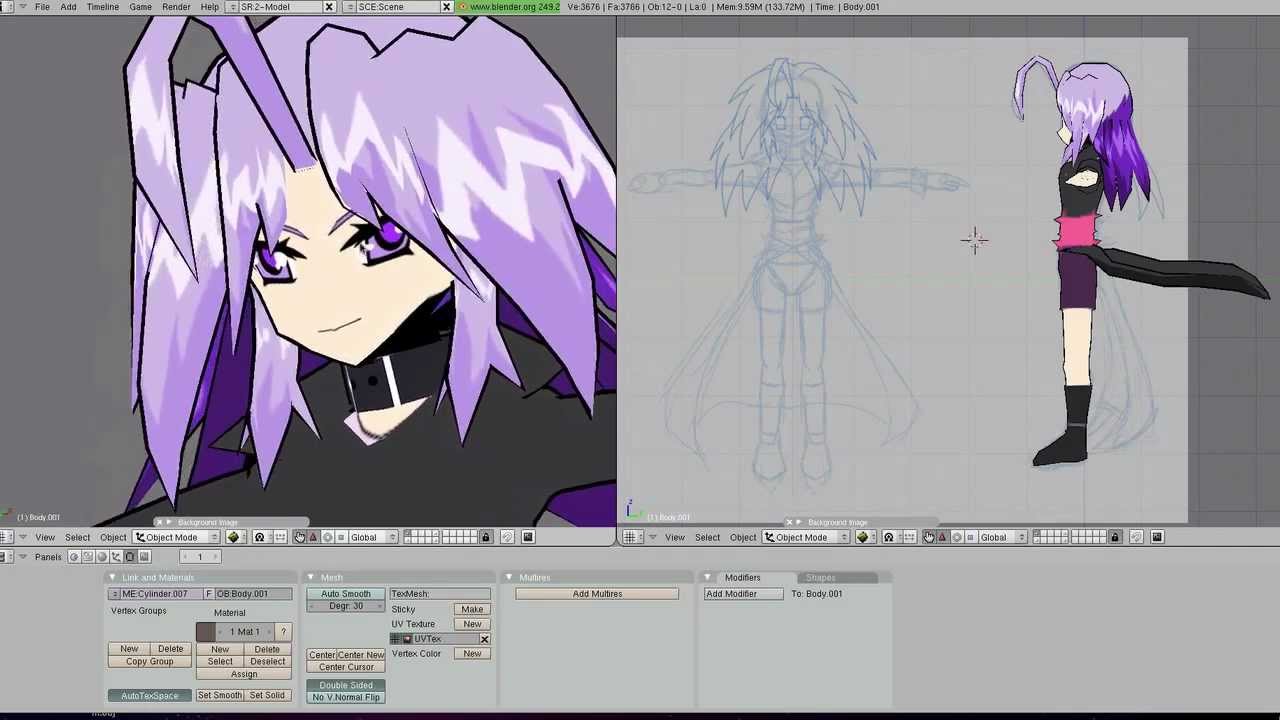Toggle the F fake user button
The height and width of the screenshot is (720, 1280).
[x=209, y=594]
